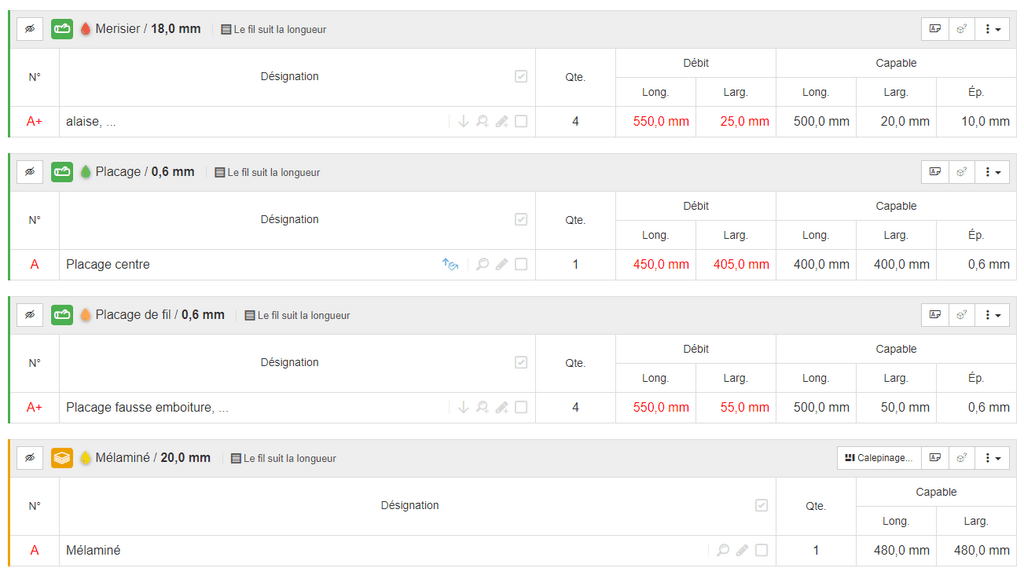Hide the Merisier 18,0 mm group
Screen dimensions: 1024x579
(x=30, y=29)
